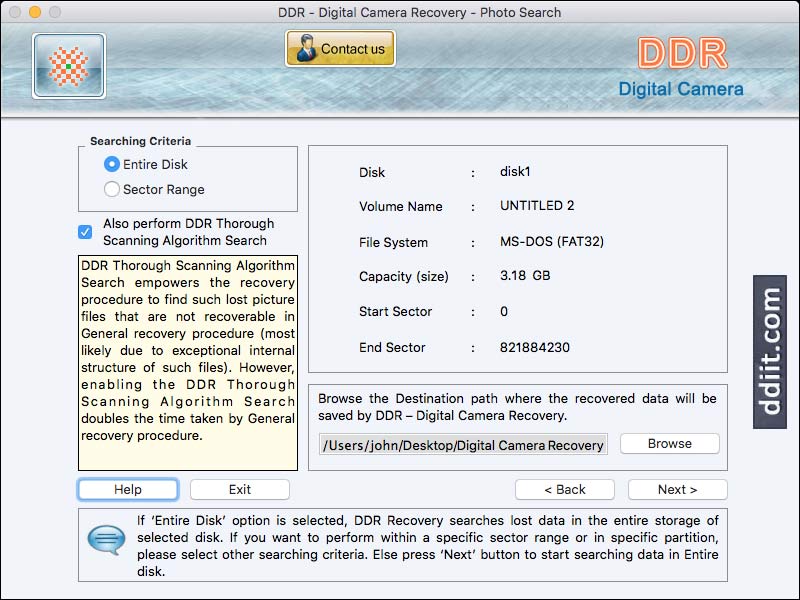This screenshot has height=600, width=800.
Task: Click the Exit button
Action: tap(239, 489)
